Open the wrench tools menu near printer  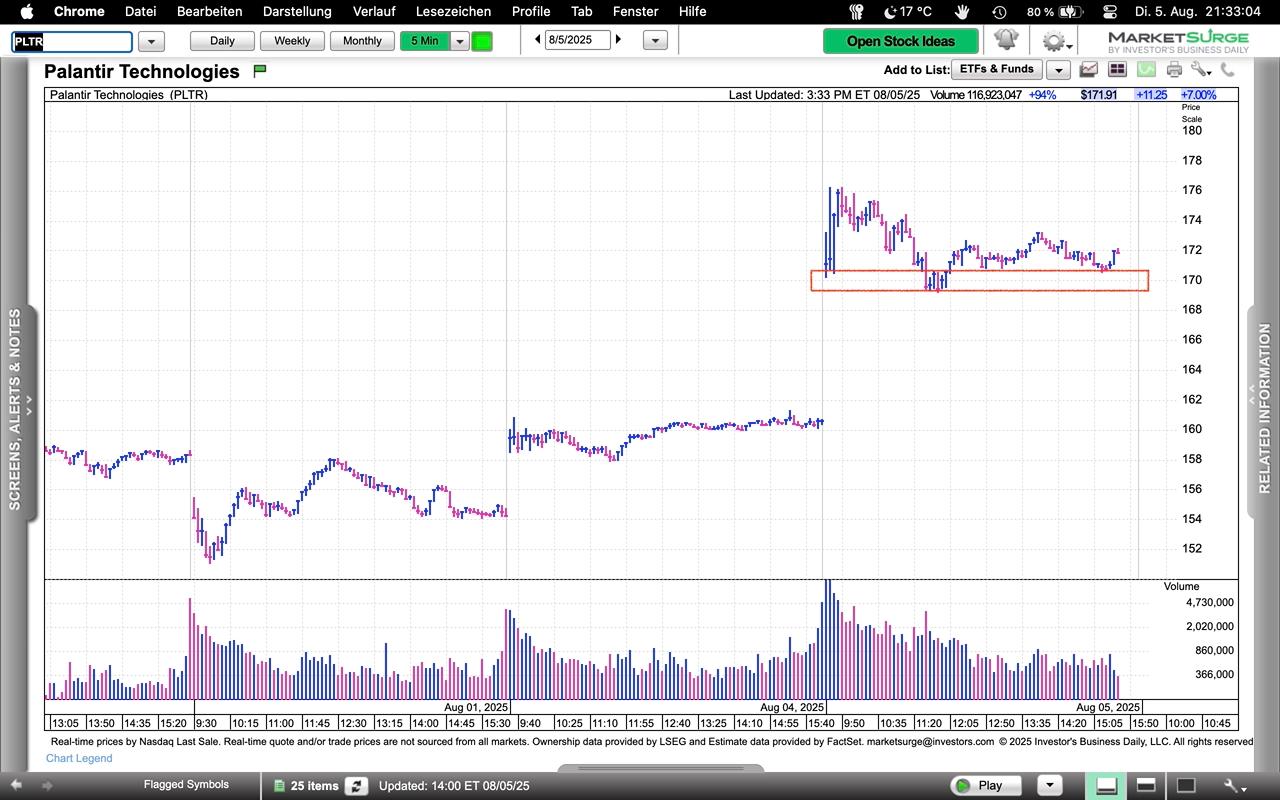1201,69
